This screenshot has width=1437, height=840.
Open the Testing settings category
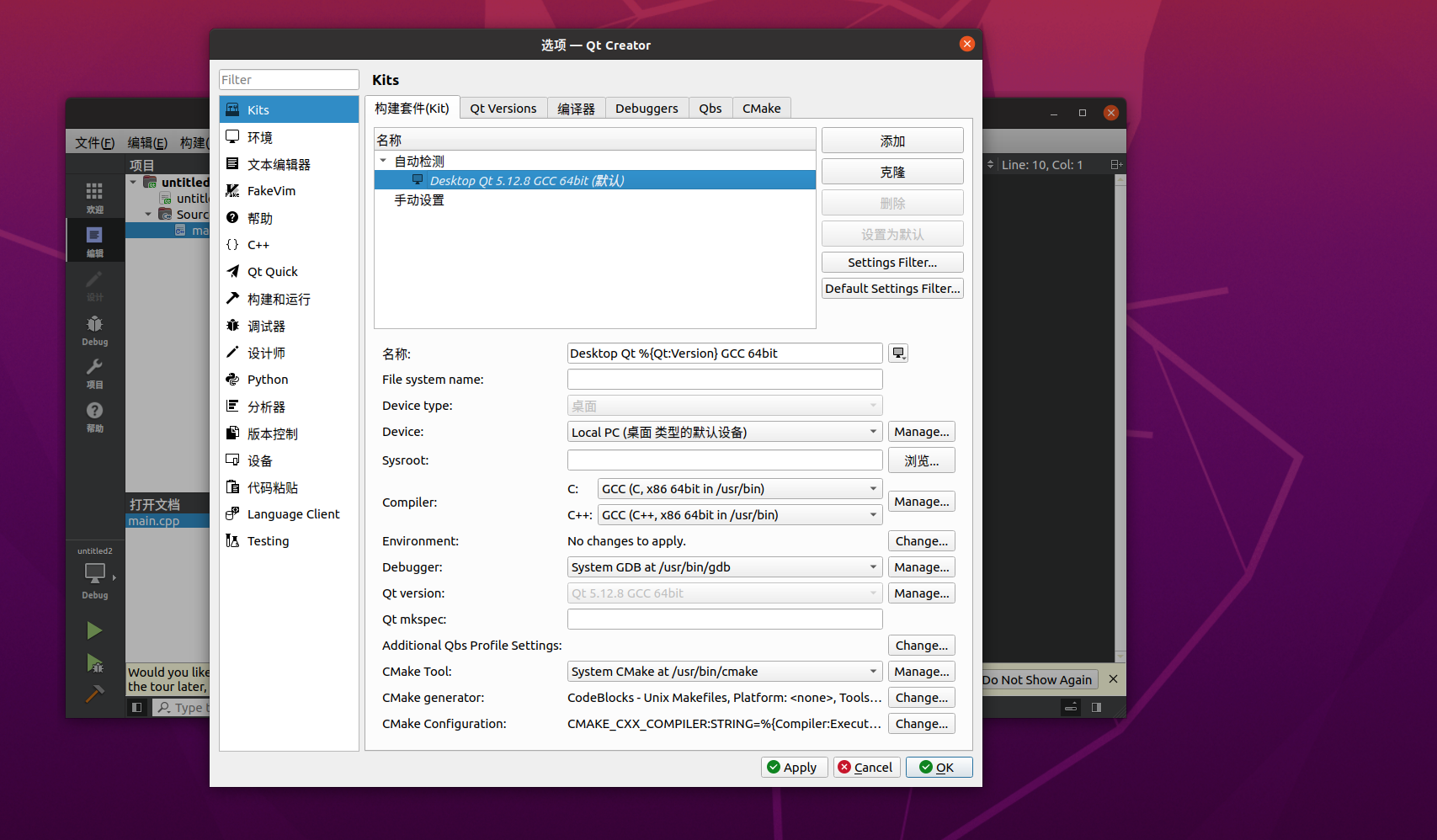(289, 541)
